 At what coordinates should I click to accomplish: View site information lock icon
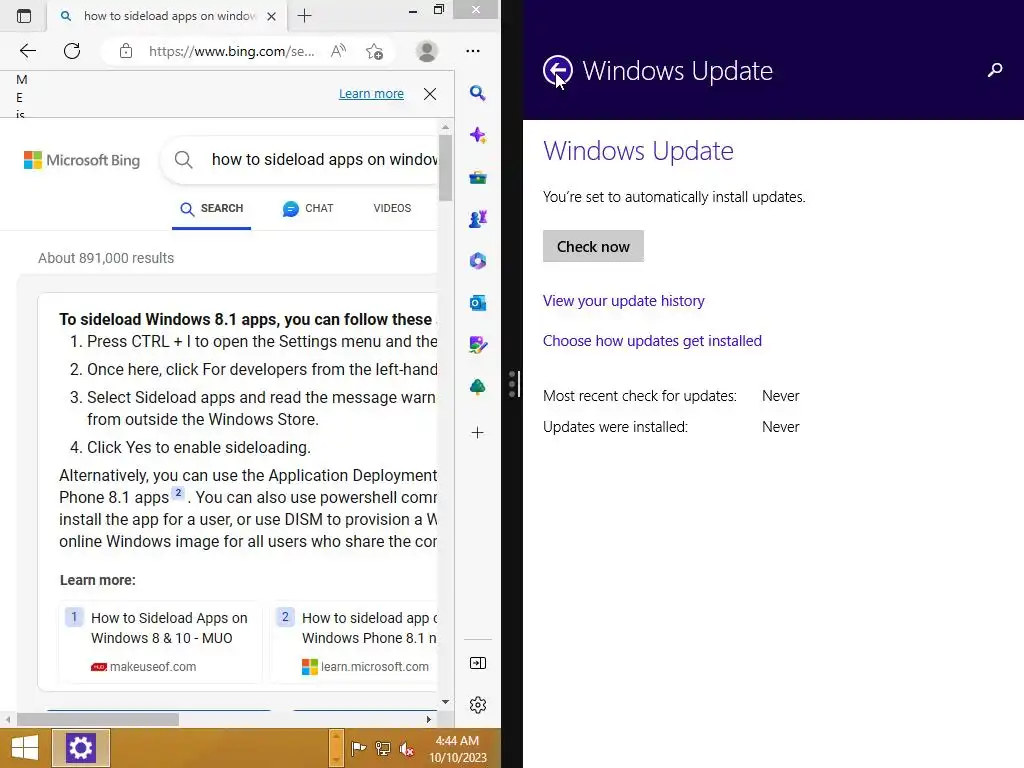126,51
